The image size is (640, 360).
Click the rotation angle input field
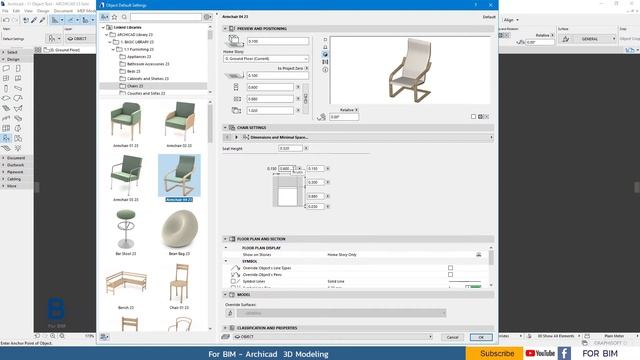click(344, 117)
